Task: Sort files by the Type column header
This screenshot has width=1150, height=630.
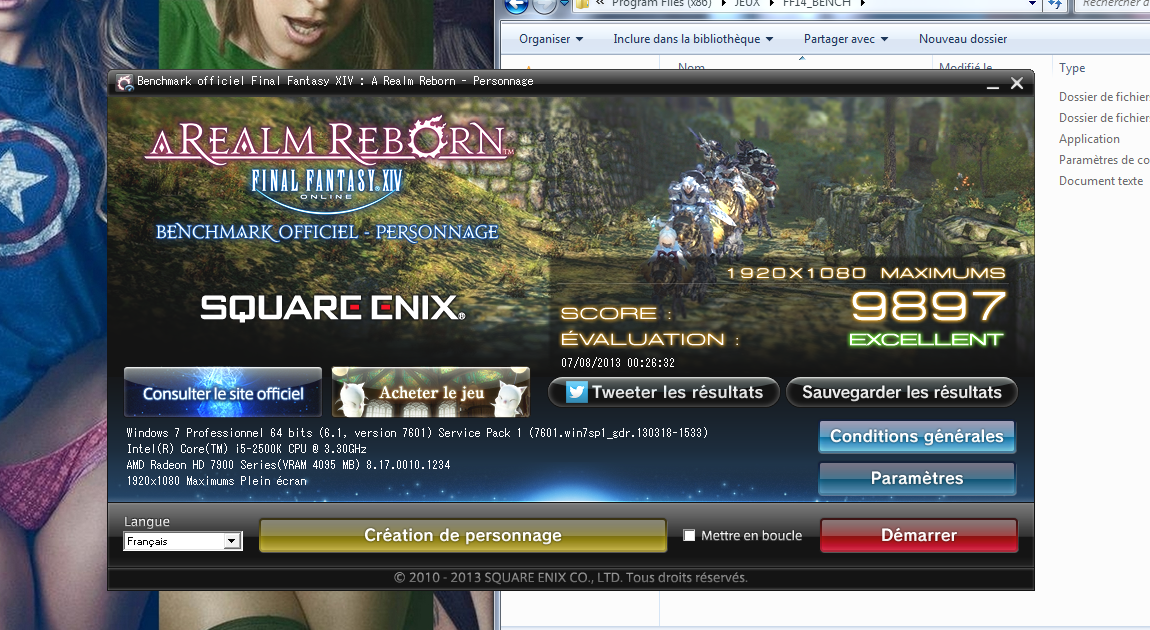Action: click(1072, 68)
